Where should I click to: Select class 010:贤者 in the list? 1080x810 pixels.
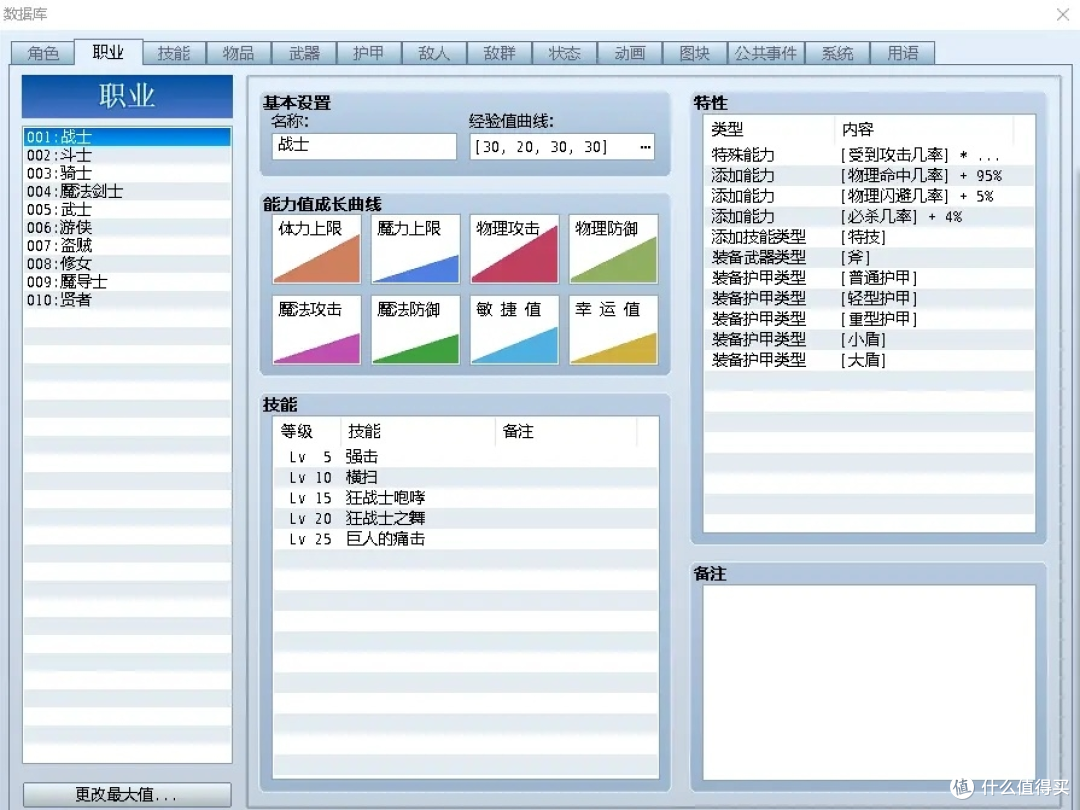tap(127, 300)
